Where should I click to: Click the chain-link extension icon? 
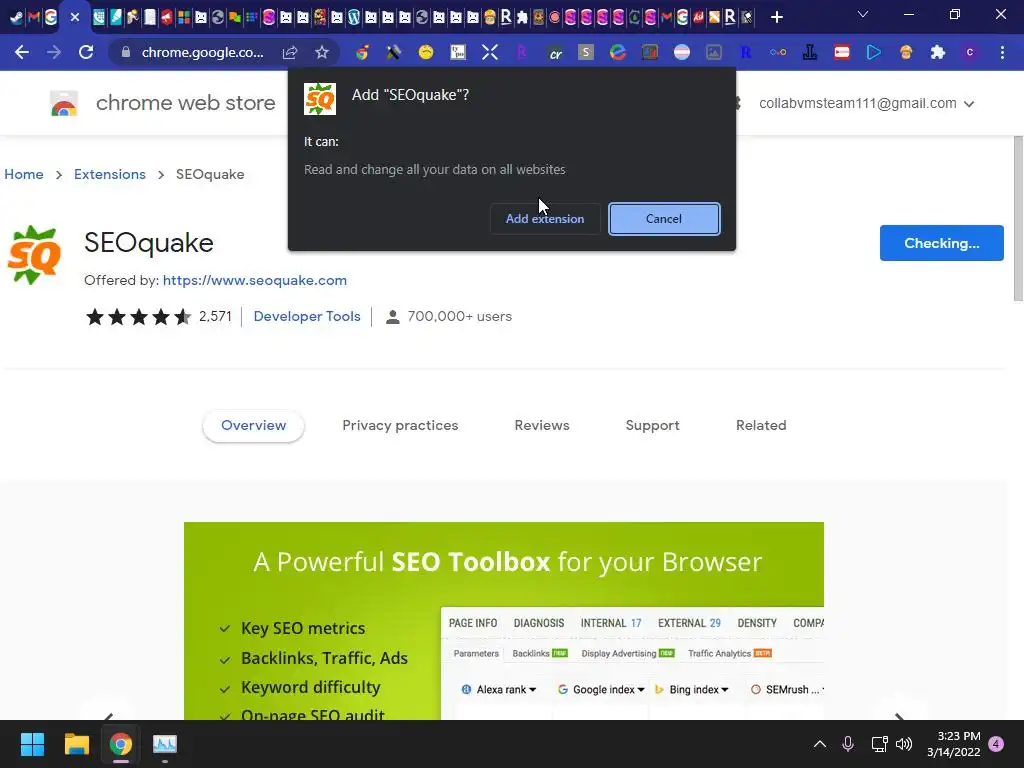click(778, 52)
